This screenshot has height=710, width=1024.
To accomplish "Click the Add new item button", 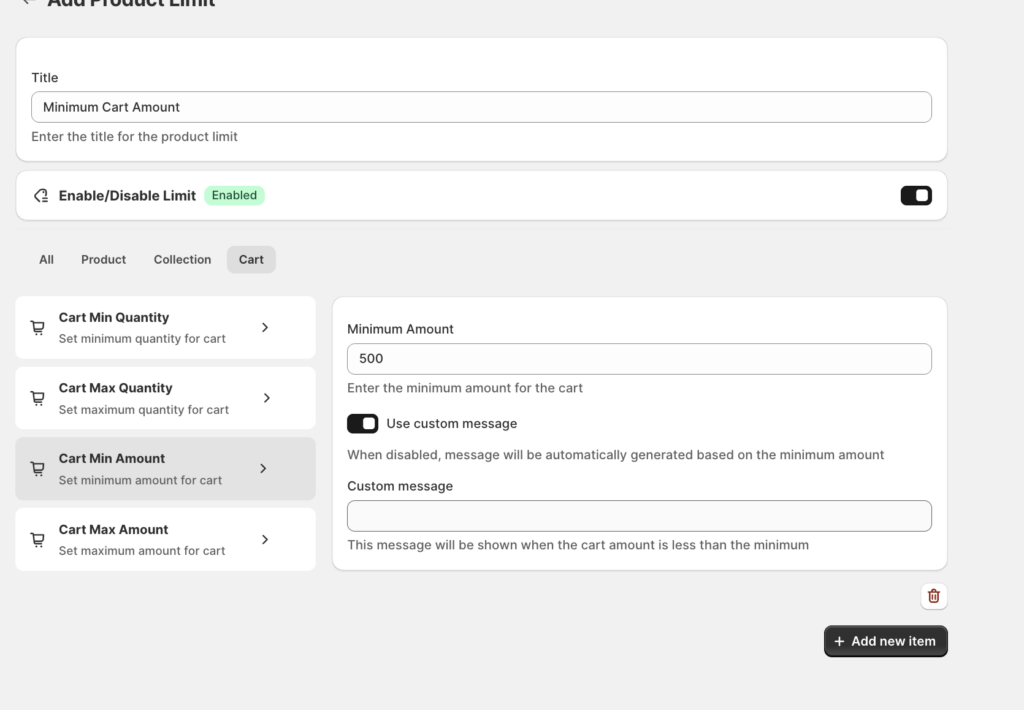I will [886, 641].
